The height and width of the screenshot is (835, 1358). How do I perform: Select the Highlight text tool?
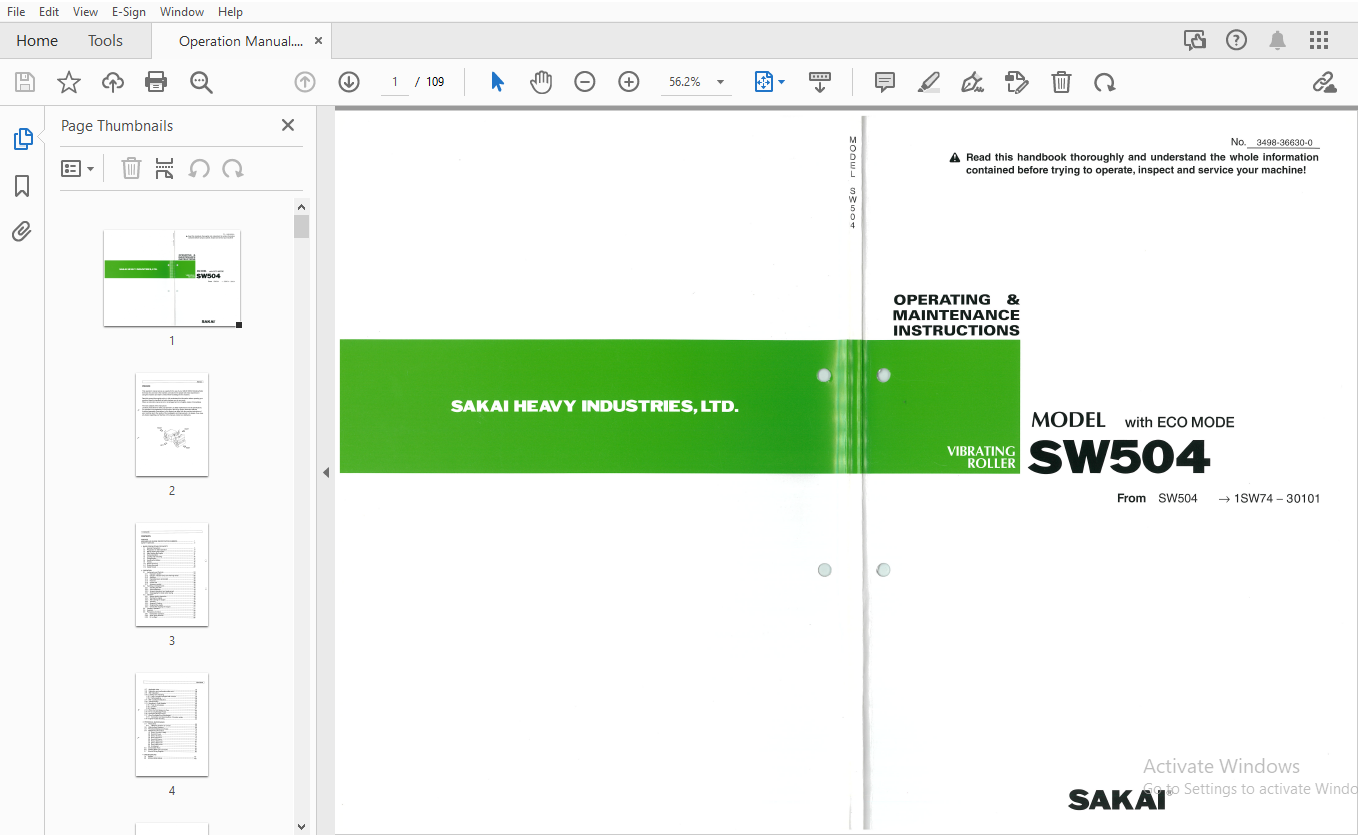929,82
